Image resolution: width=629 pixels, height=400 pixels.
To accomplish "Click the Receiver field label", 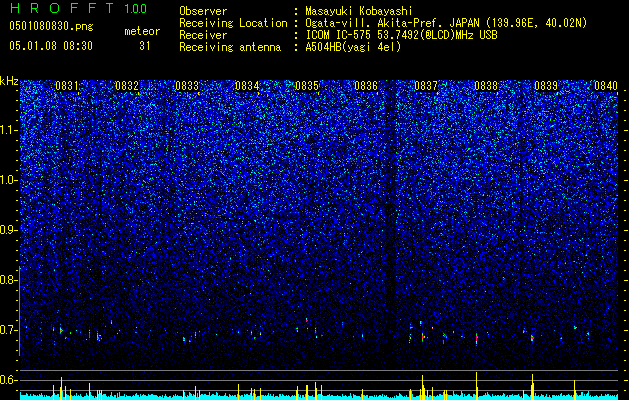I will (203, 35).
